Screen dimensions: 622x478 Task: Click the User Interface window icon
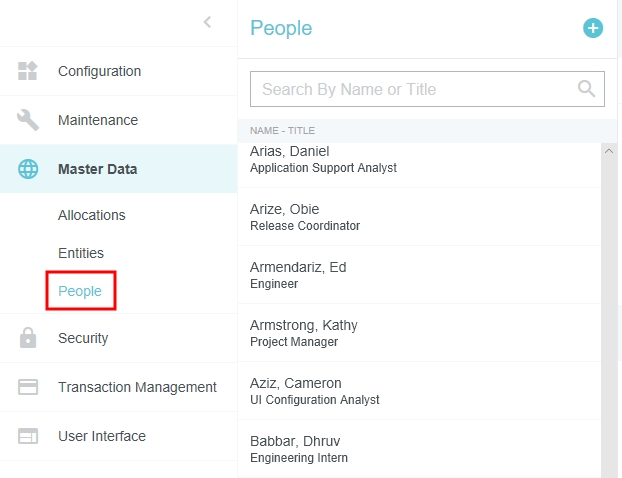28,436
